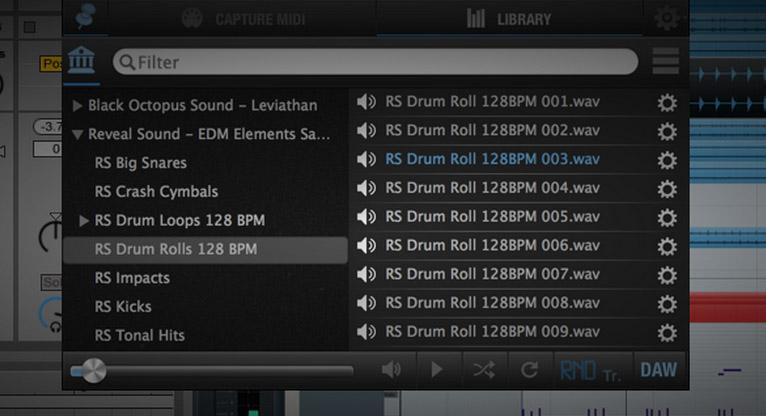This screenshot has width=766, height=416.
Task: Click the library building icon beside filter
Action: (x=82, y=62)
